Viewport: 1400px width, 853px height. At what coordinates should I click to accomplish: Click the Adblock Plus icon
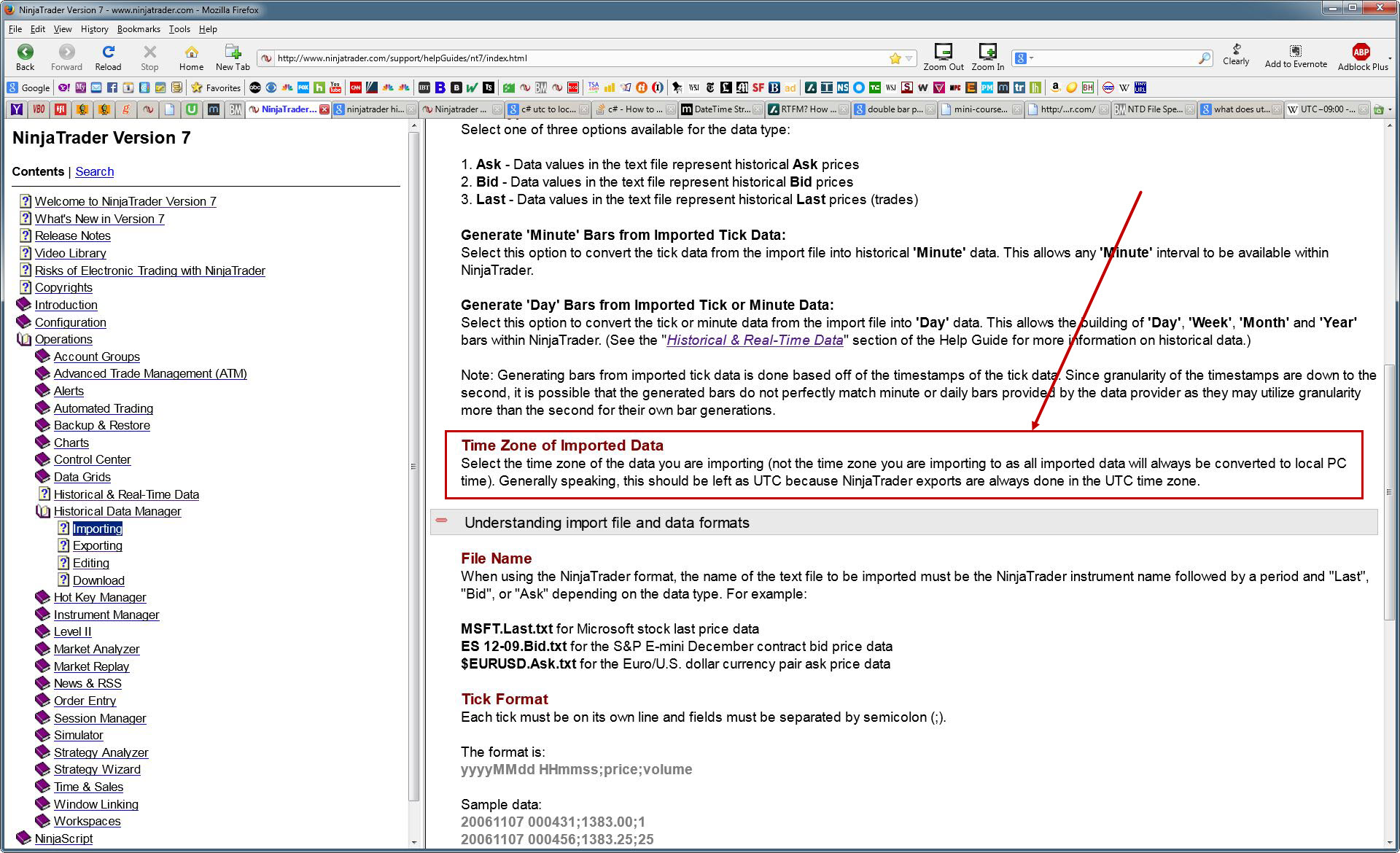tap(1361, 52)
